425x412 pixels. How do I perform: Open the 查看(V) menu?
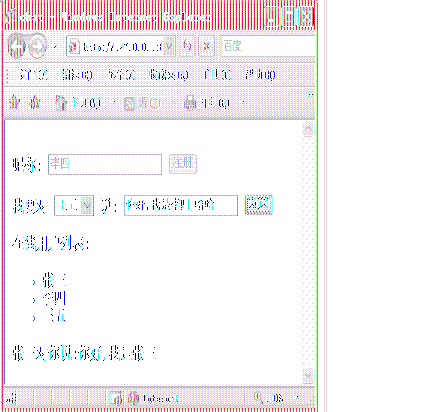(x=121, y=75)
